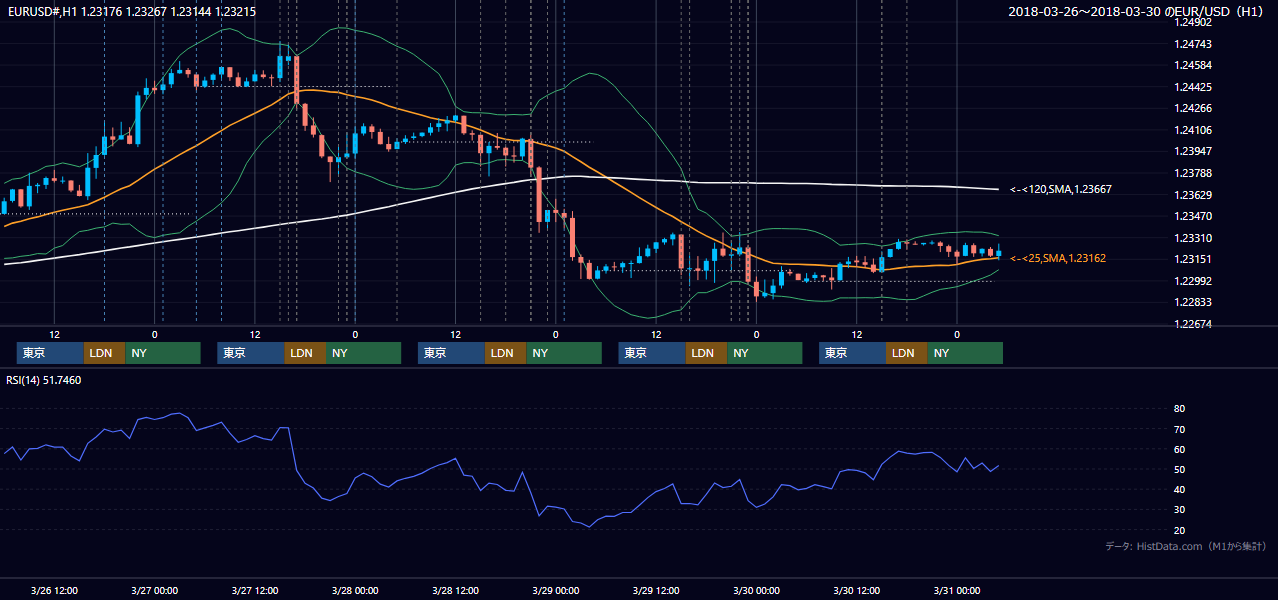1278x600 pixels.
Task: Select the 3/28 00:00 date label
Action: (x=355, y=590)
